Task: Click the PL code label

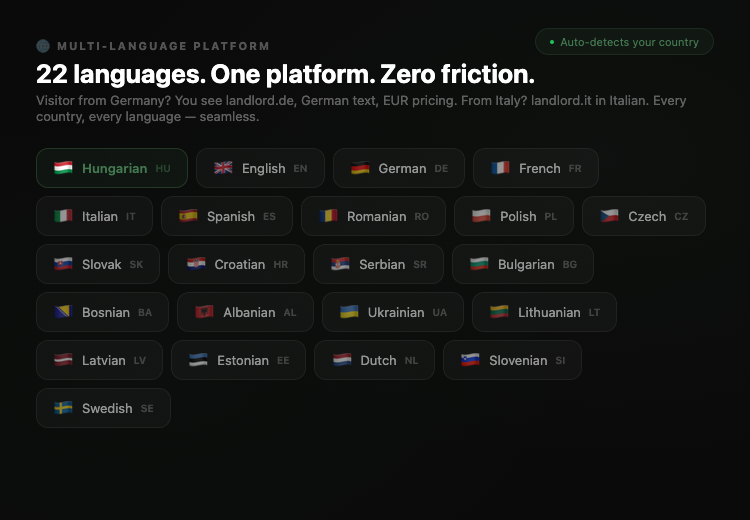Action: pos(551,216)
